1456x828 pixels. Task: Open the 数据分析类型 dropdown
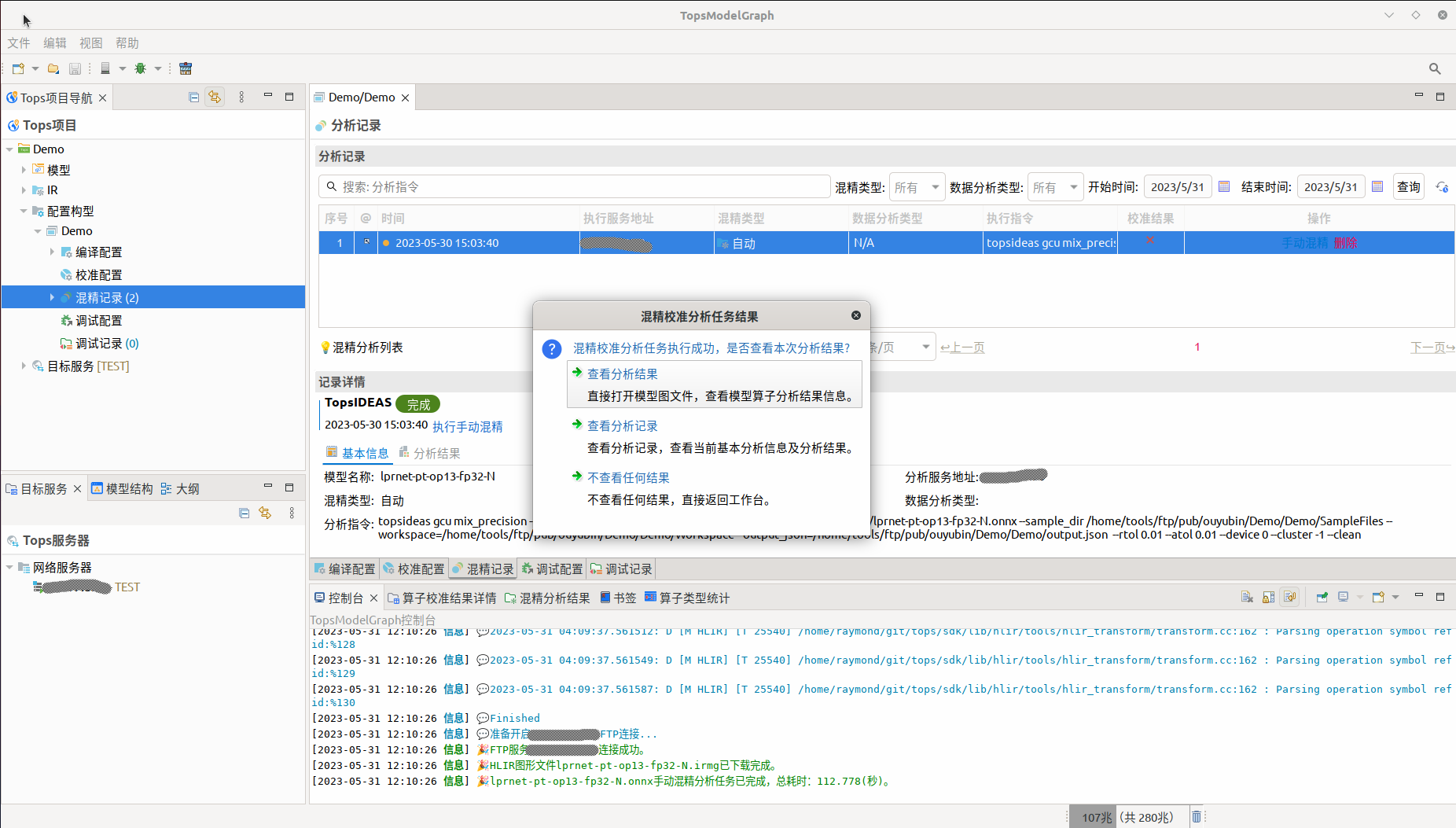coord(1055,187)
